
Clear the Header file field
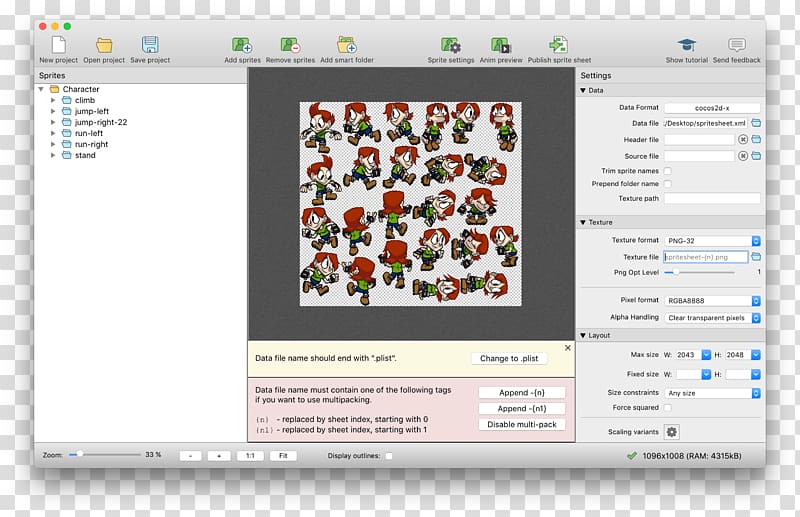(743, 139)
